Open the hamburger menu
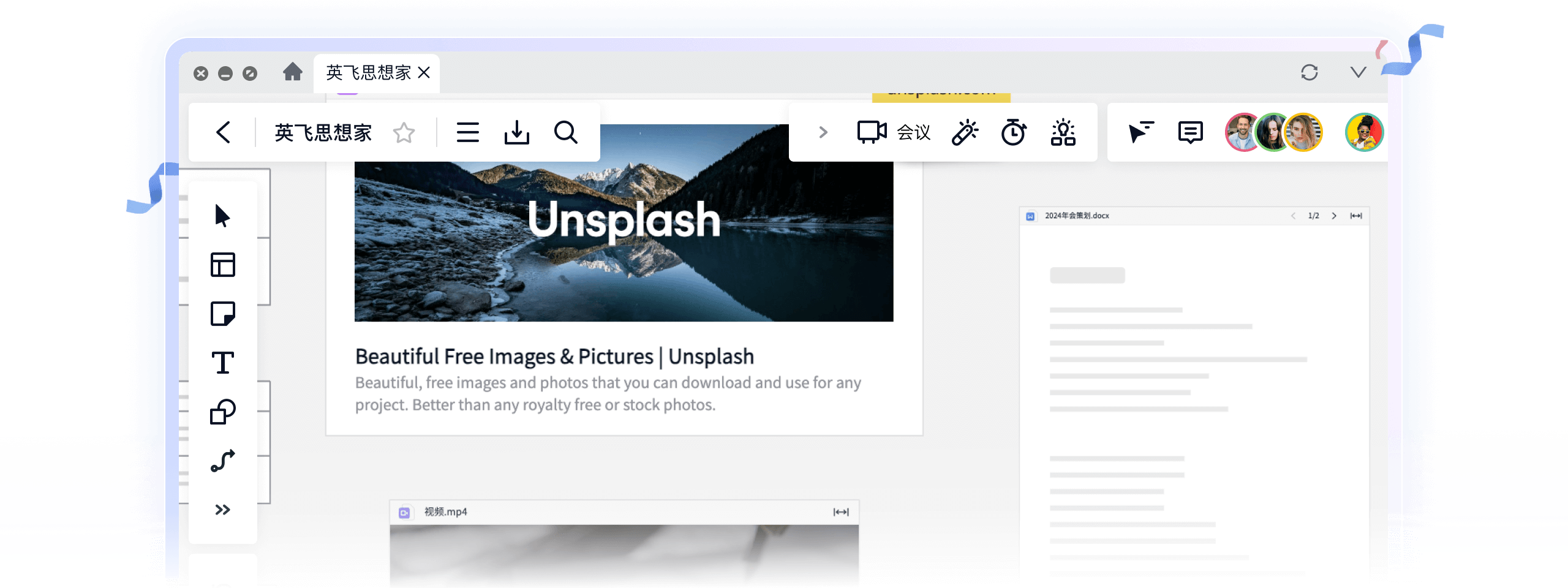Screen dimensions: 1568x588 pyautogui.click(x=467, y=132)
